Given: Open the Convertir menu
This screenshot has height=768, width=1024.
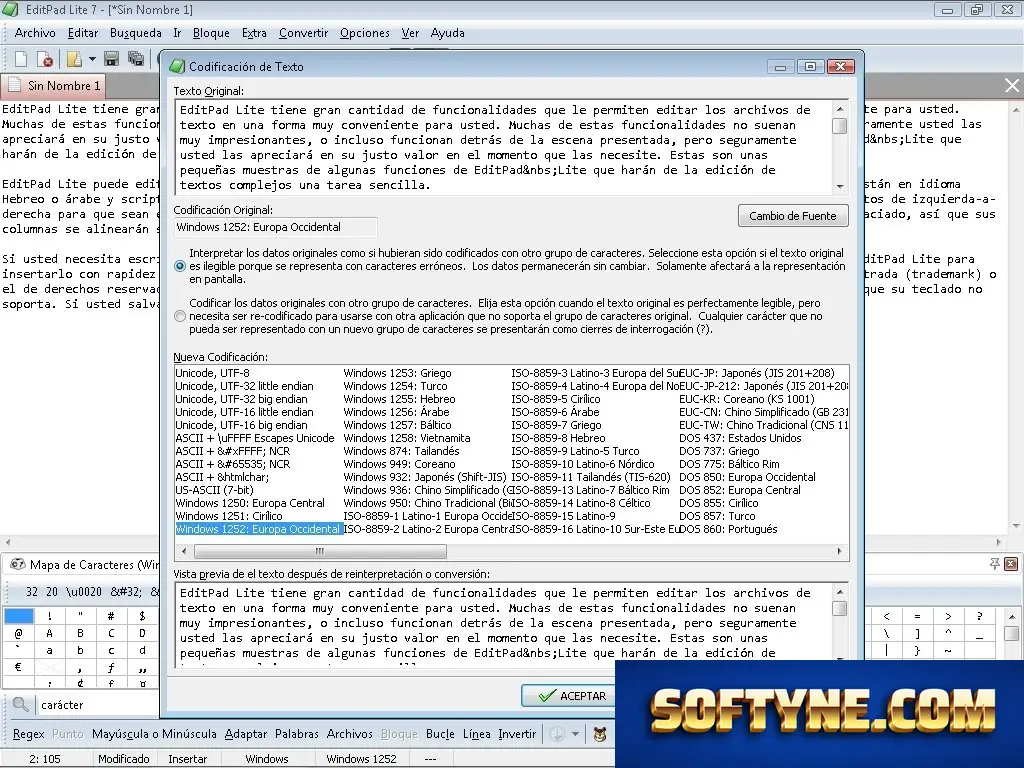Looking at the screenshot, I should [x=304, y=33].
